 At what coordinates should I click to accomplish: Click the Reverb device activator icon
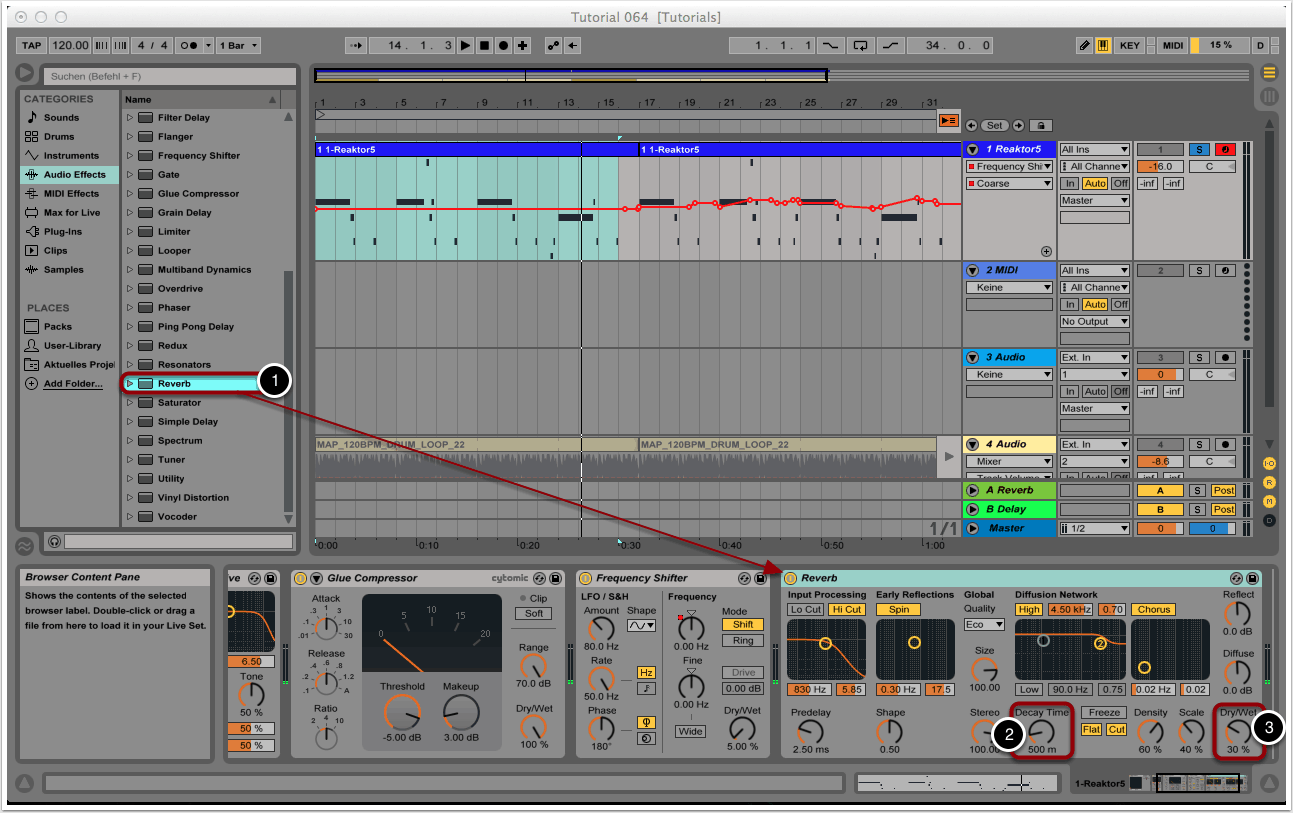click(790, 578)
